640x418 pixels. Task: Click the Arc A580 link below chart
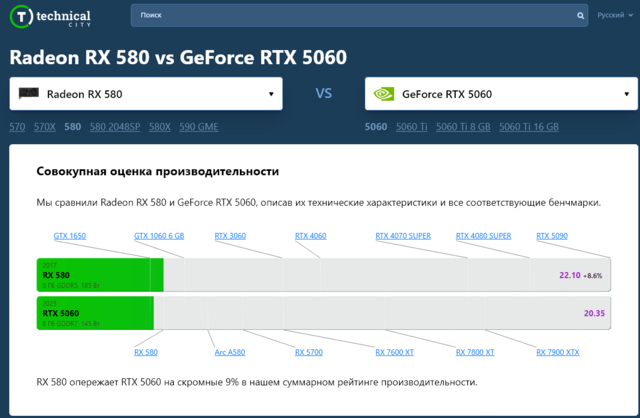point(229,352)
